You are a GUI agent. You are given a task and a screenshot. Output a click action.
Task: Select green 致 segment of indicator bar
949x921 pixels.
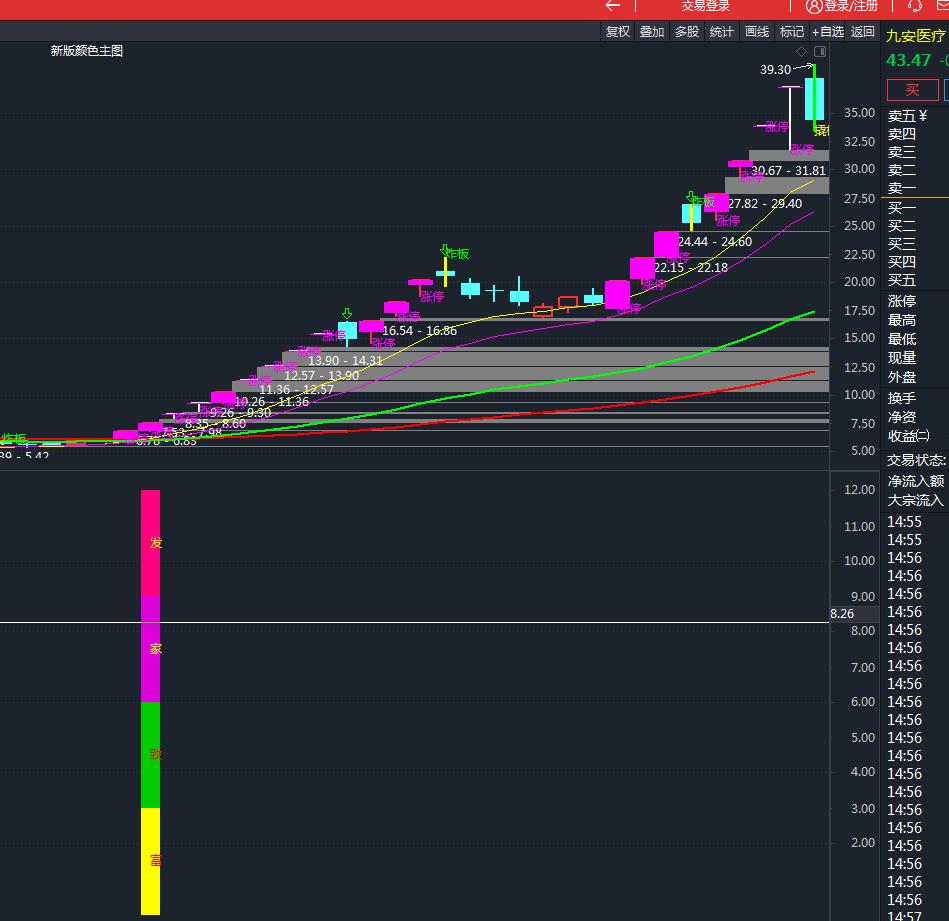151,755
